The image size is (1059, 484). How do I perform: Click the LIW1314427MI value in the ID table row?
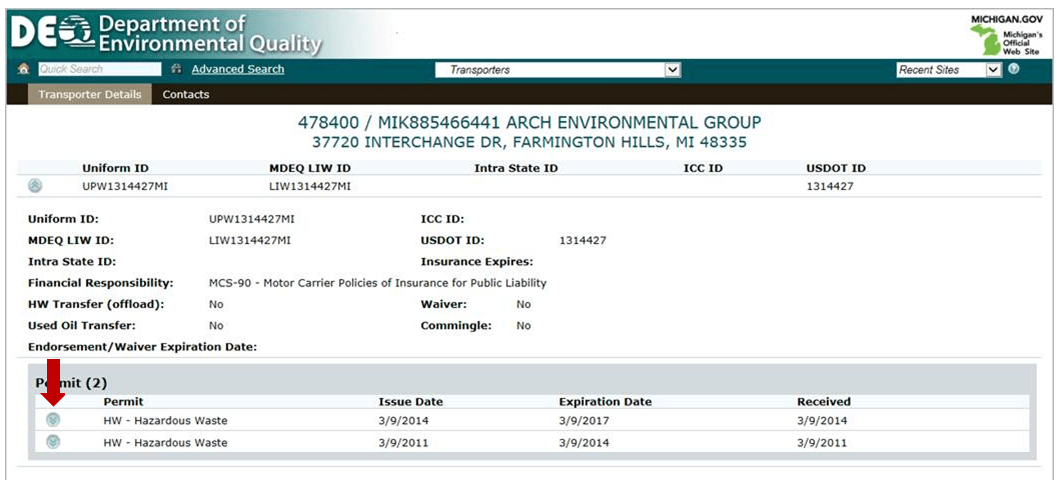(309, 187)
